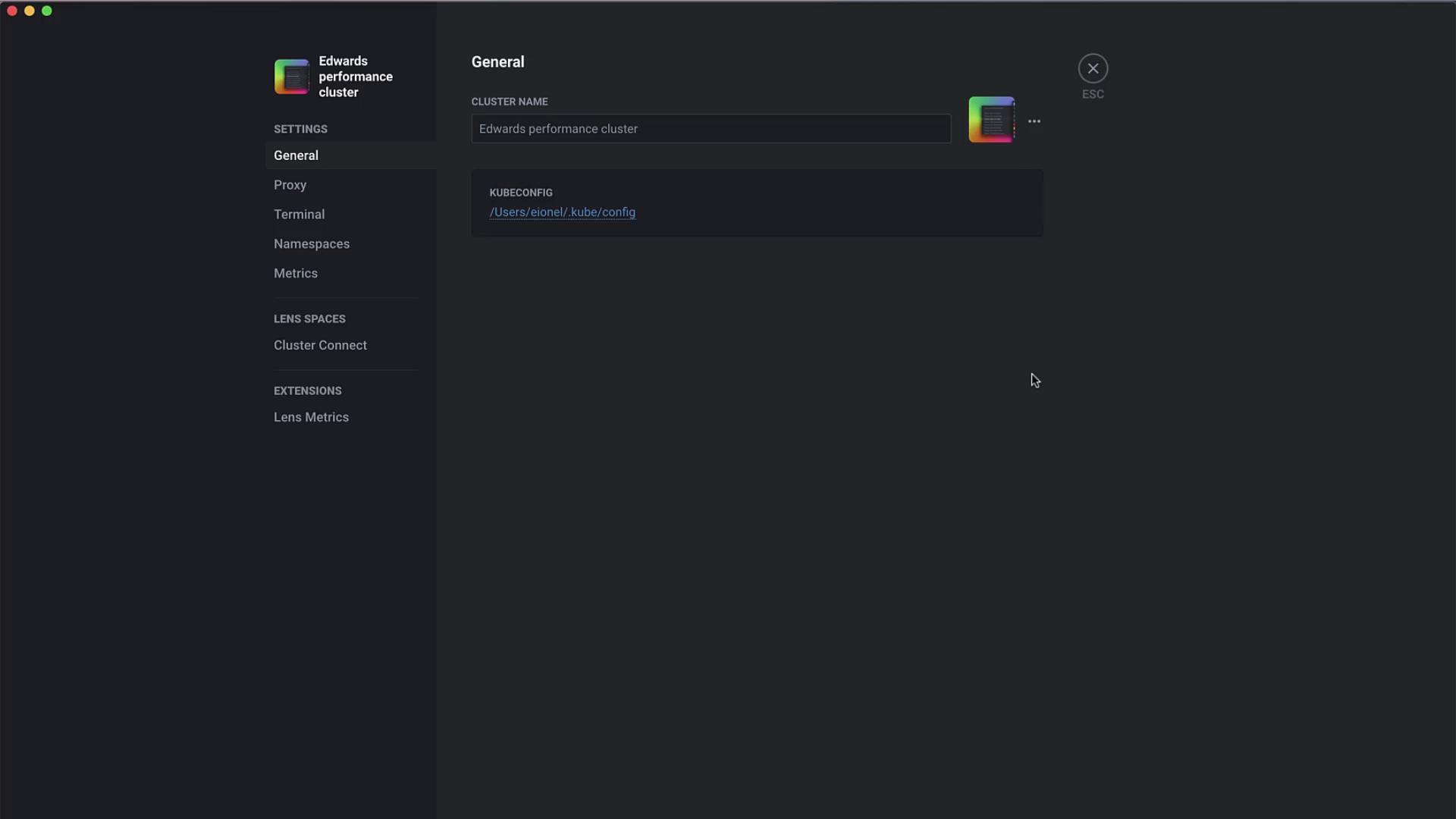Click the cluster avatar icon in sidebar
Screen dimensions: 1456x819
pyautogui.click(x=291, y=77)
